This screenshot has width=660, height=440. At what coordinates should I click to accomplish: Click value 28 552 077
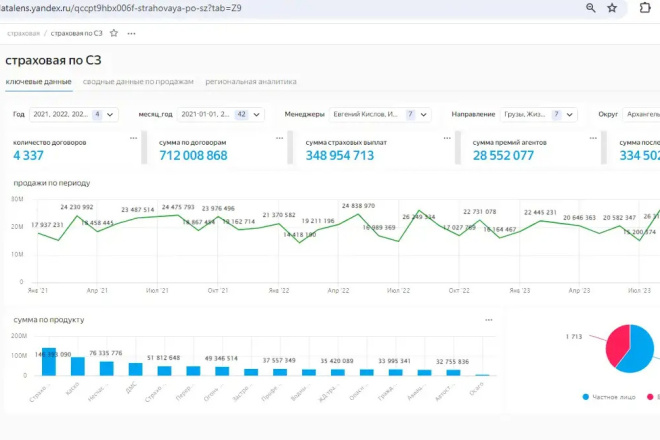pyautogui.click(x=503, y=155)
